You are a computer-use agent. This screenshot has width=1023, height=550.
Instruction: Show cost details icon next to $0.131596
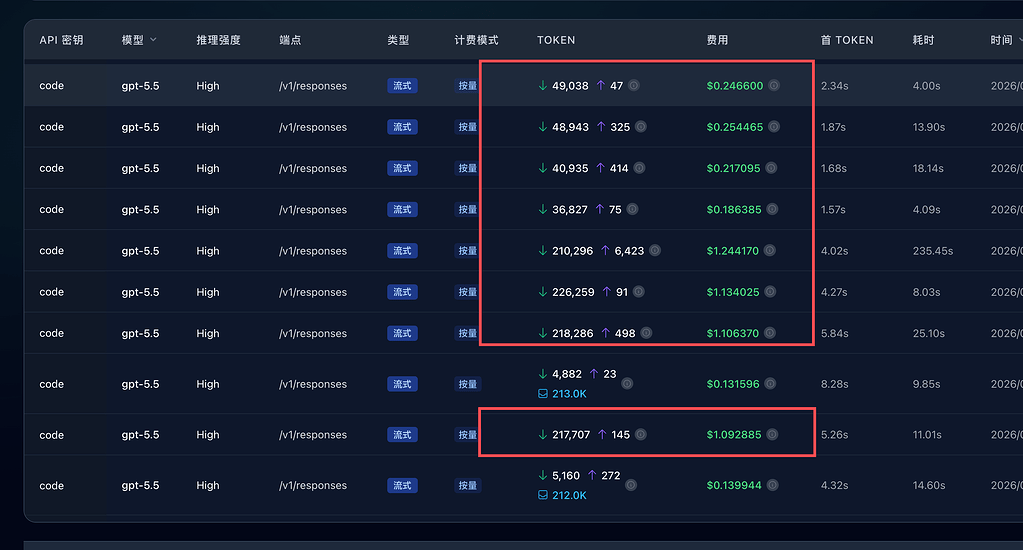coord(770,384)
